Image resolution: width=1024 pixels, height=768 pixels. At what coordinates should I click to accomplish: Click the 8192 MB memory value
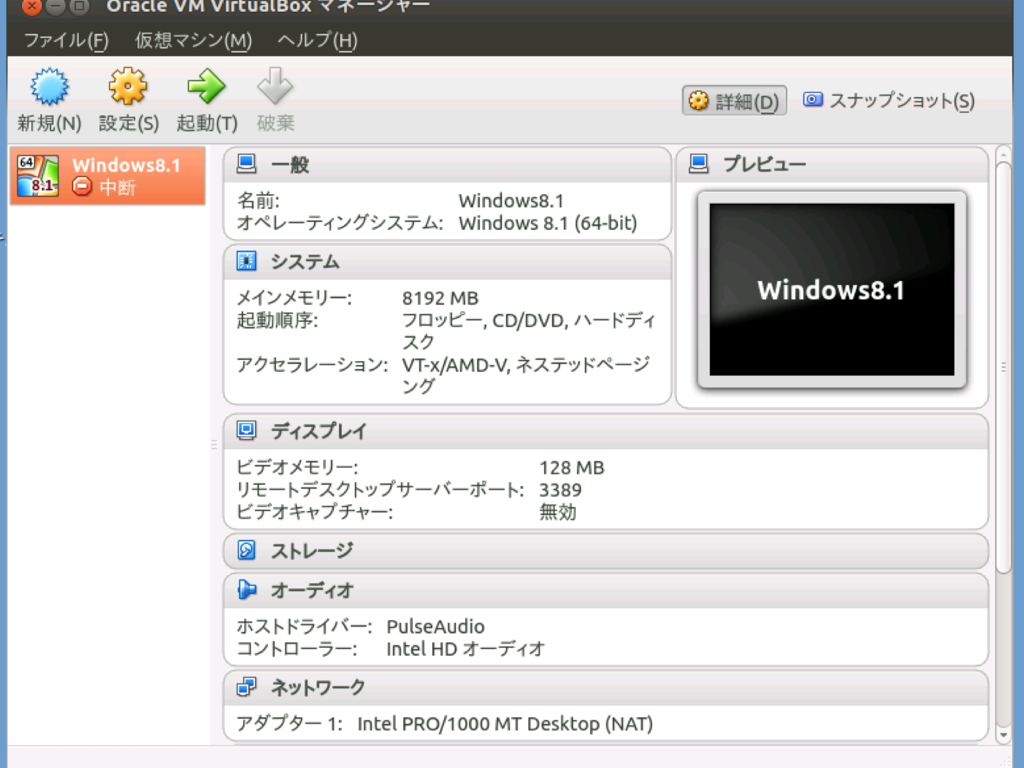coord(440,298)
